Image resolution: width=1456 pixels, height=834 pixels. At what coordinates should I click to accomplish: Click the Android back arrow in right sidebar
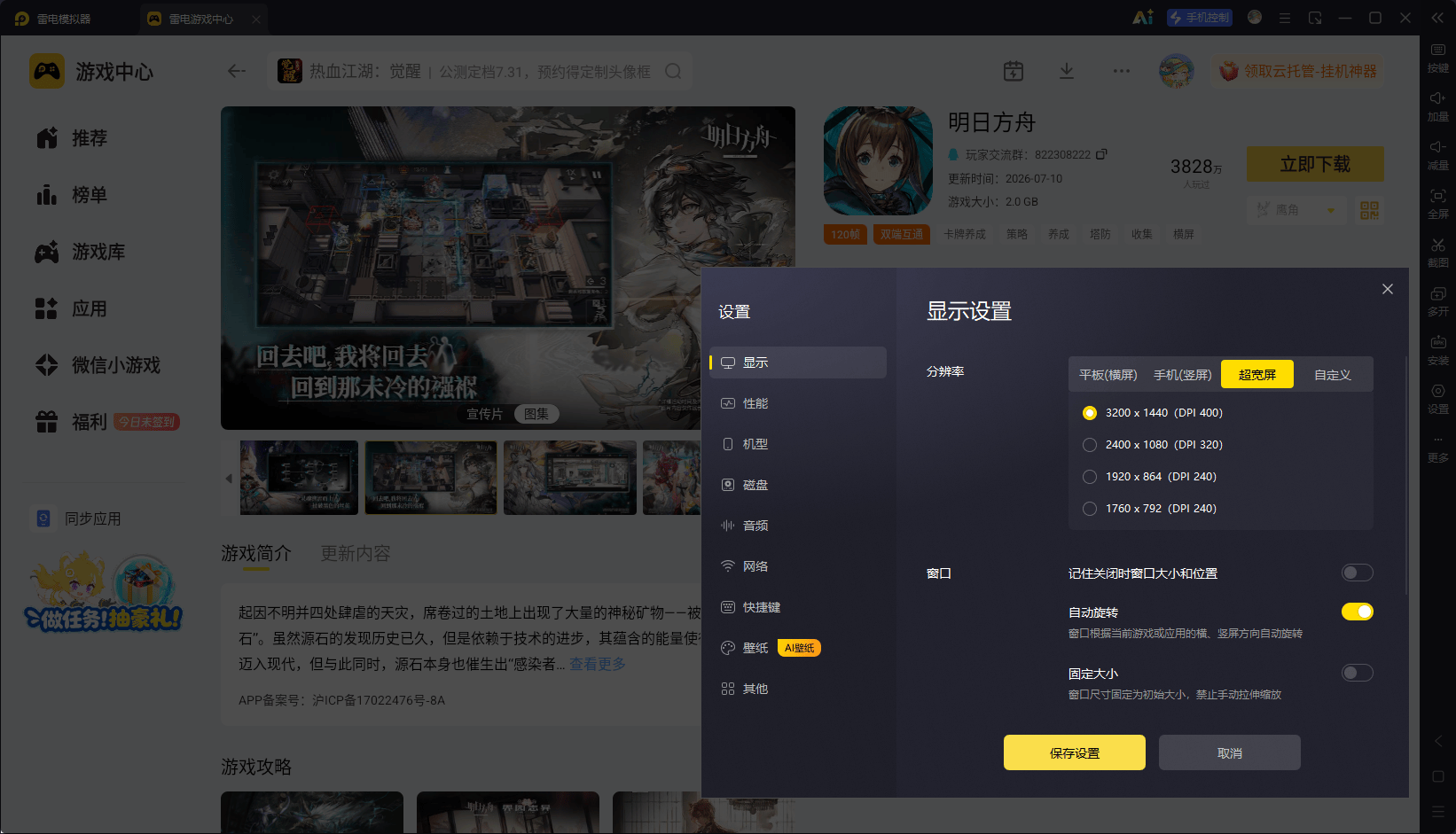point(1438,741)
